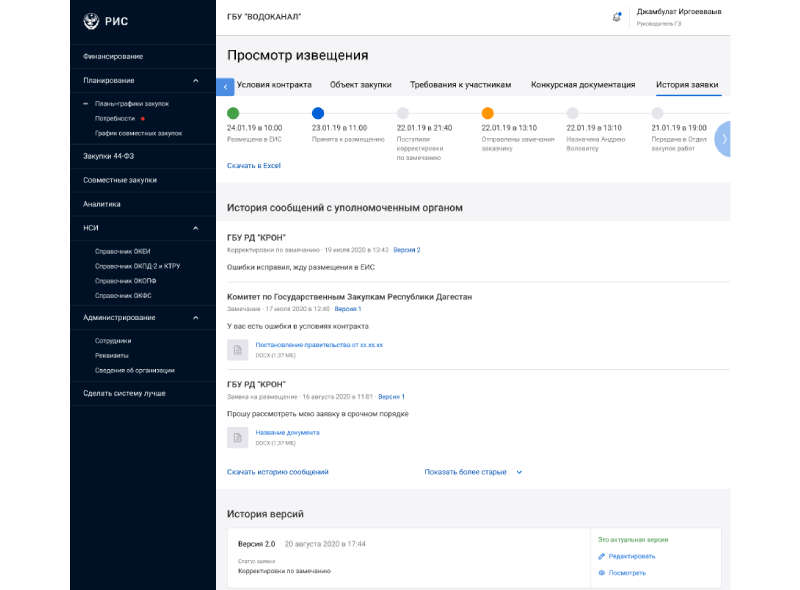This screenshot has width=800, height=590.
Task: Click the document icon for Название документа
Action: pyautogui.click(x=237, y=437)
